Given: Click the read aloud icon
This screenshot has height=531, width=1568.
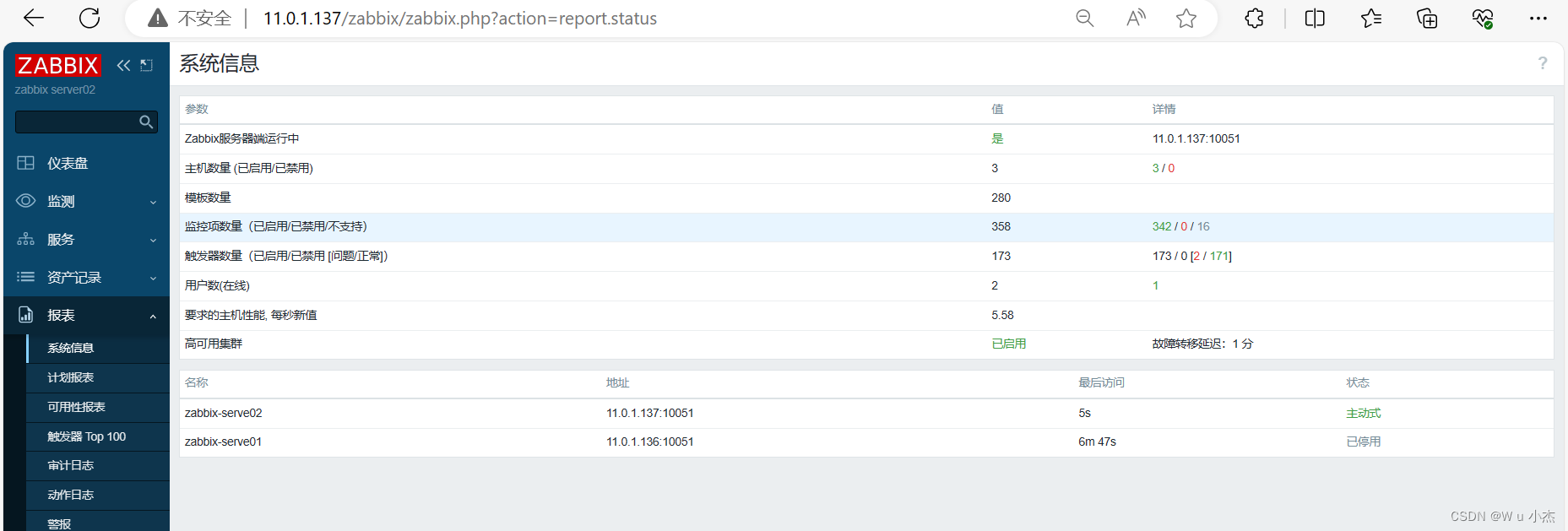Looking at the screenshot, I should [x=1136, y=19].
